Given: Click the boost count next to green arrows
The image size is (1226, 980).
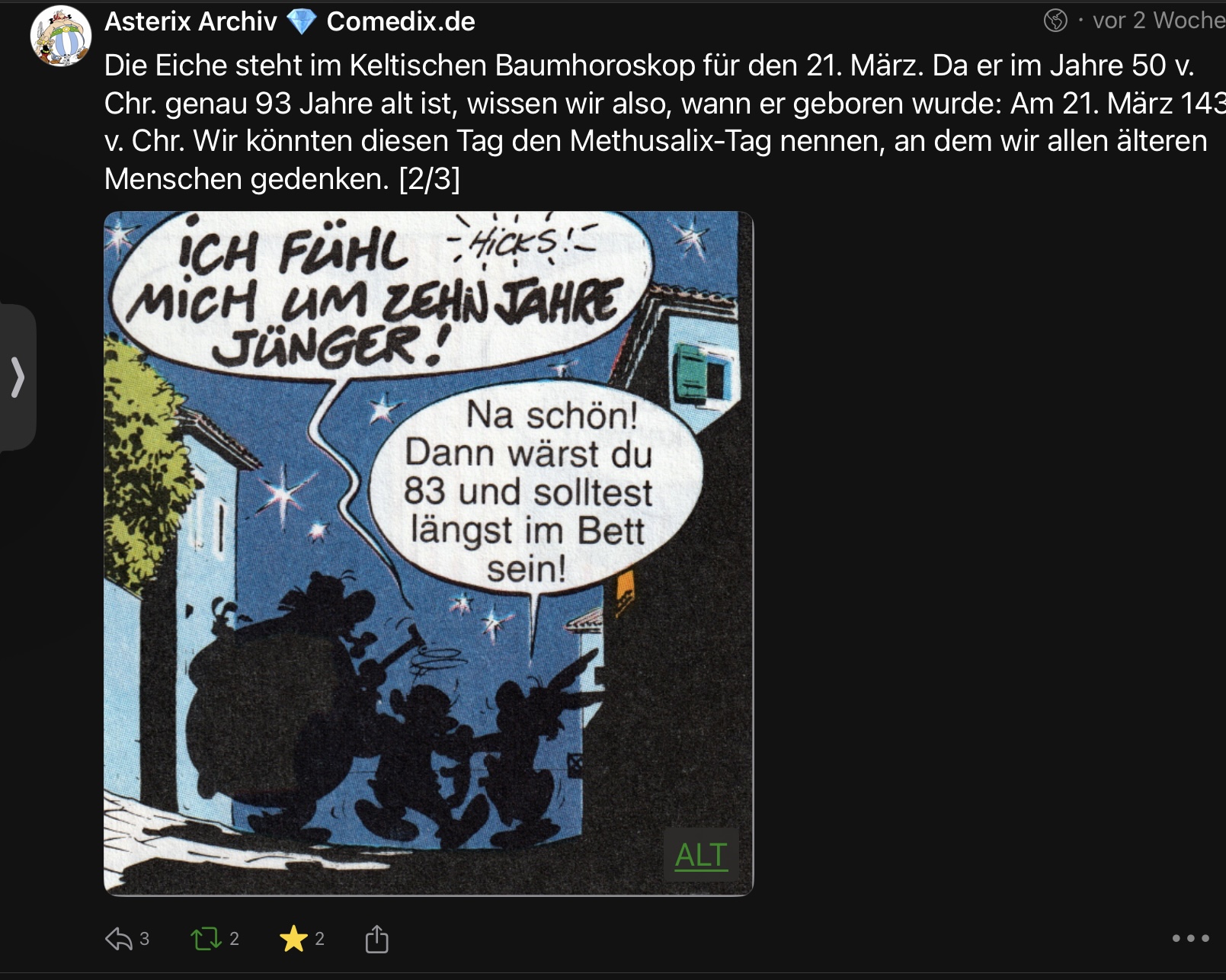Looking at the screenshot, I should click(235, 939).
